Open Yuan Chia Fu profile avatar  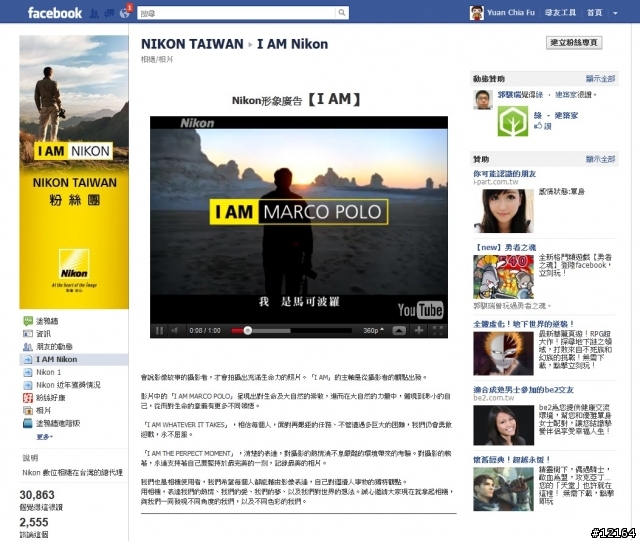(x=476, y=13)
